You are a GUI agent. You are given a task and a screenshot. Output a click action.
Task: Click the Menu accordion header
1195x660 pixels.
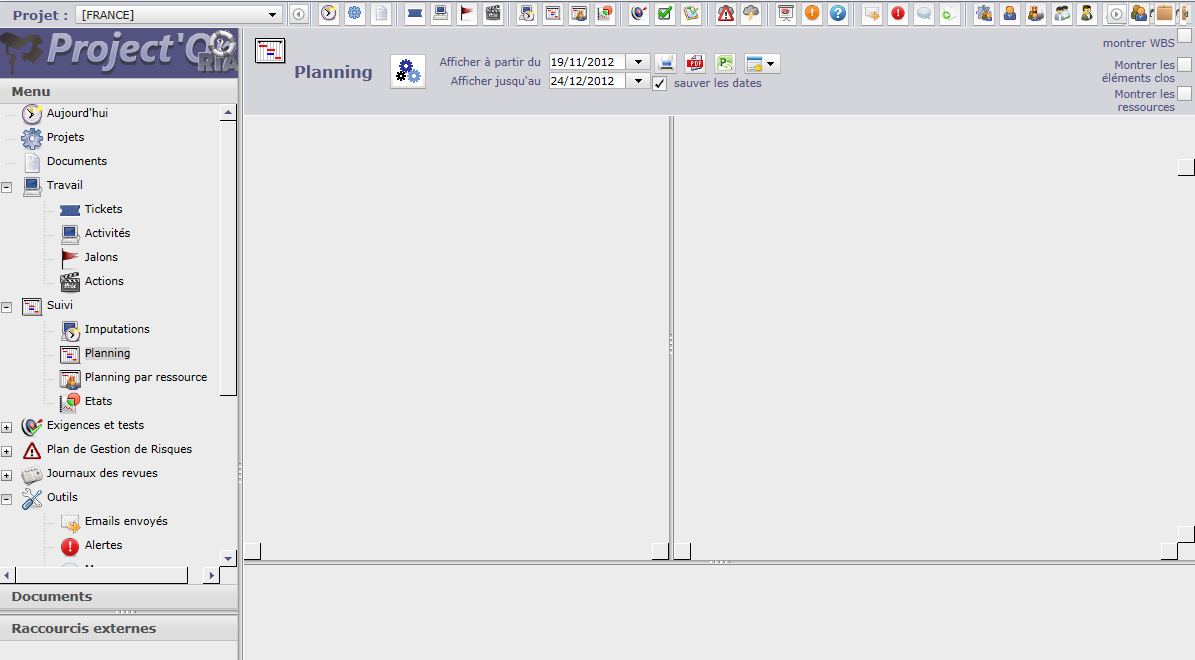tap(119, 91)
